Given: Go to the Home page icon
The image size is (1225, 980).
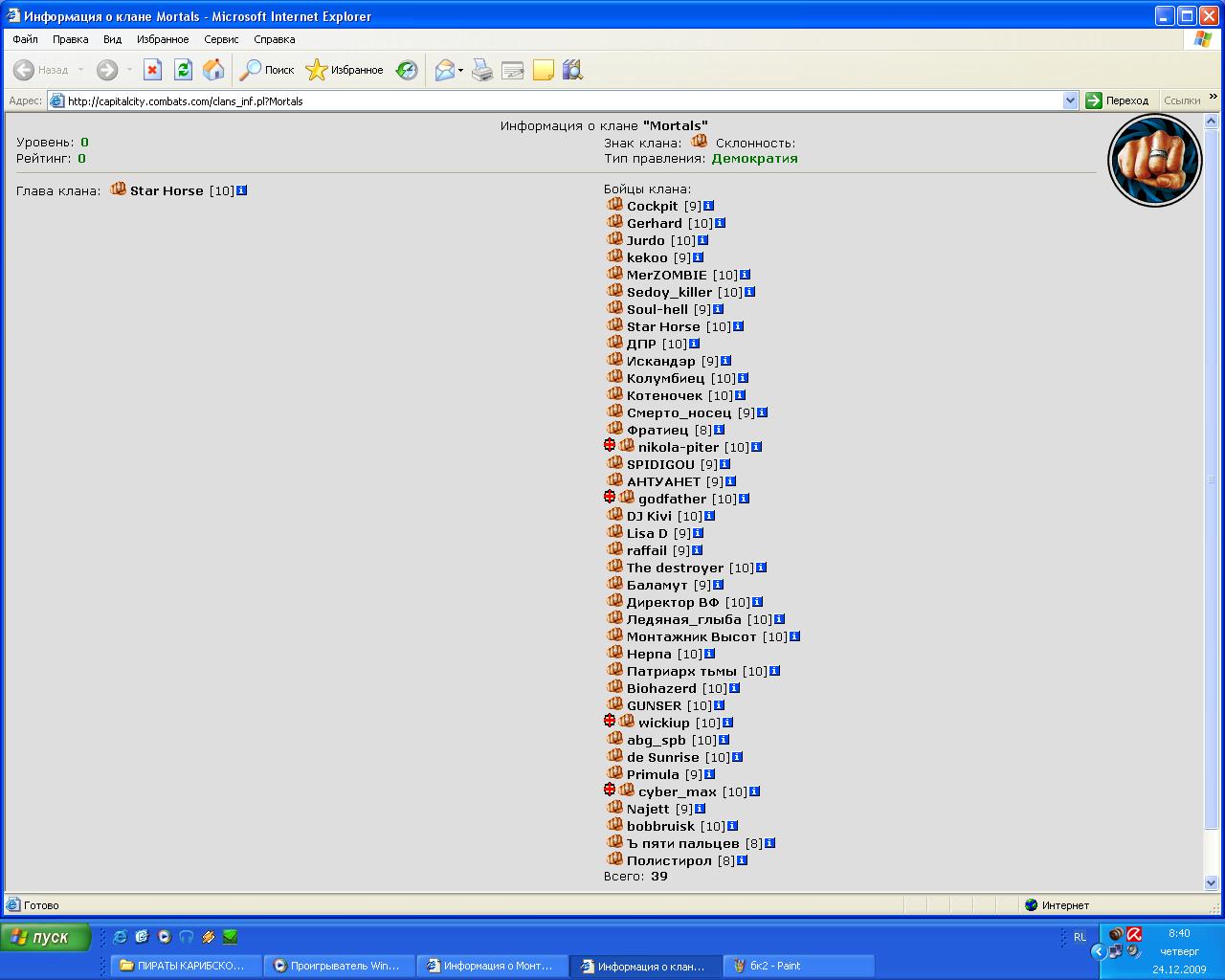Looking at the screenshot, I should point(213,70).
